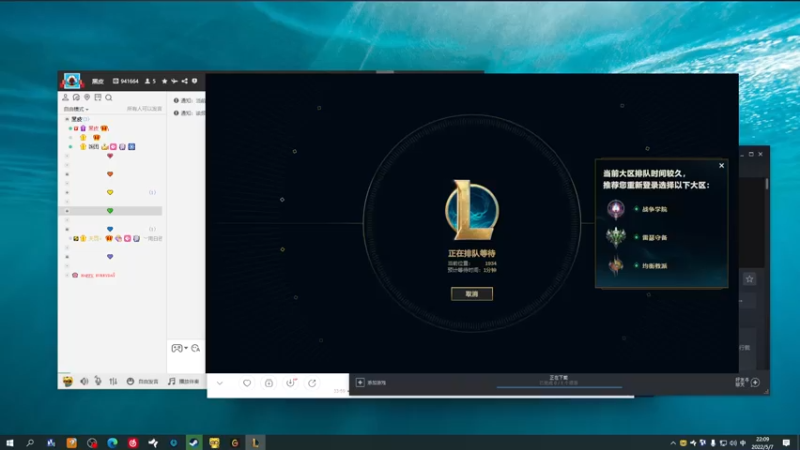Favorite the YY channel with star icon
The height and width of the screenshot is (450, 800).
(164, 81)
